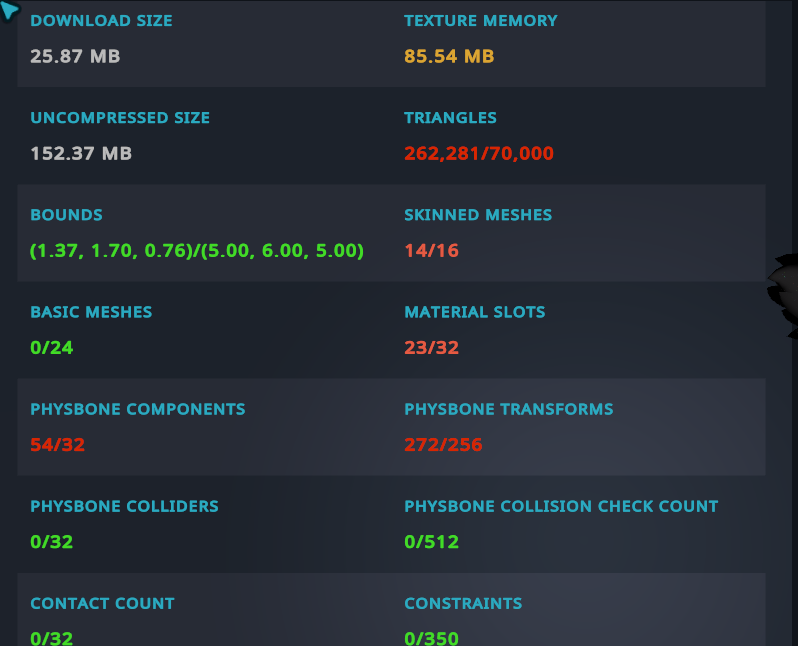The image size is (798, 646).
Task: Select the 272/256 physbone transforms value
Action: [x=443, y=445]
